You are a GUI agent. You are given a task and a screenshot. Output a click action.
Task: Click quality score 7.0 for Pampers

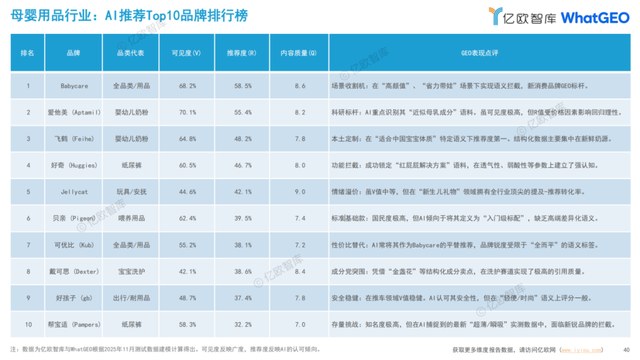pyautogui.click(x=300, y=324)
